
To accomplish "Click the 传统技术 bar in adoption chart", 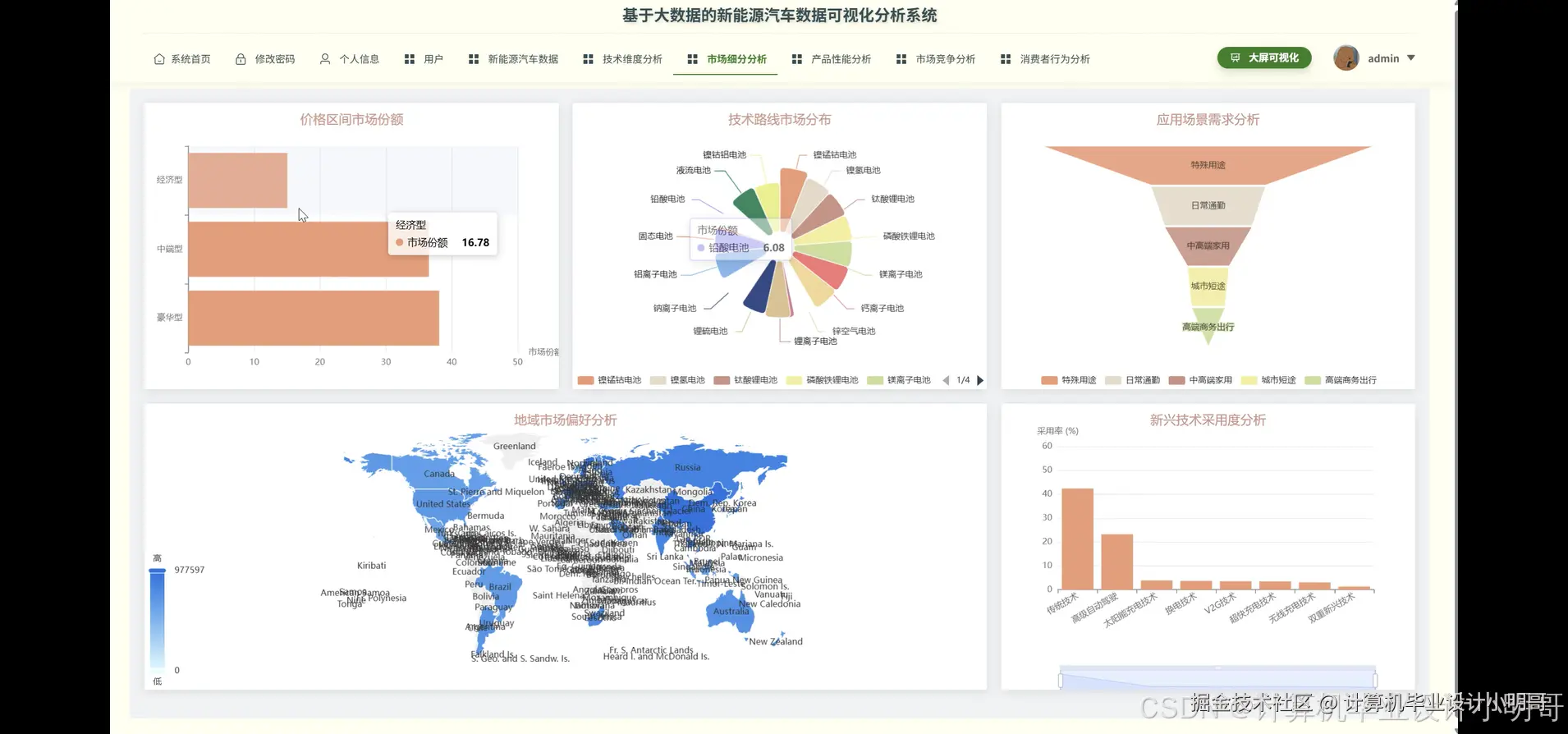I will [1077, 539].
